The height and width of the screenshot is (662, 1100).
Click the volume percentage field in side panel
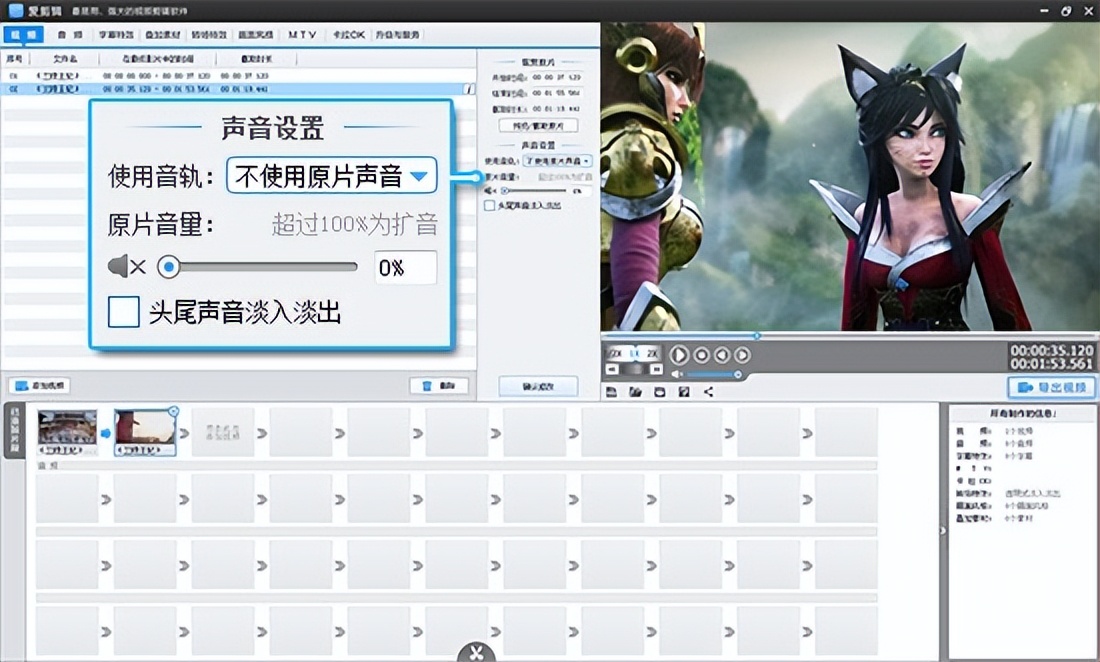(x=580, y=191)
